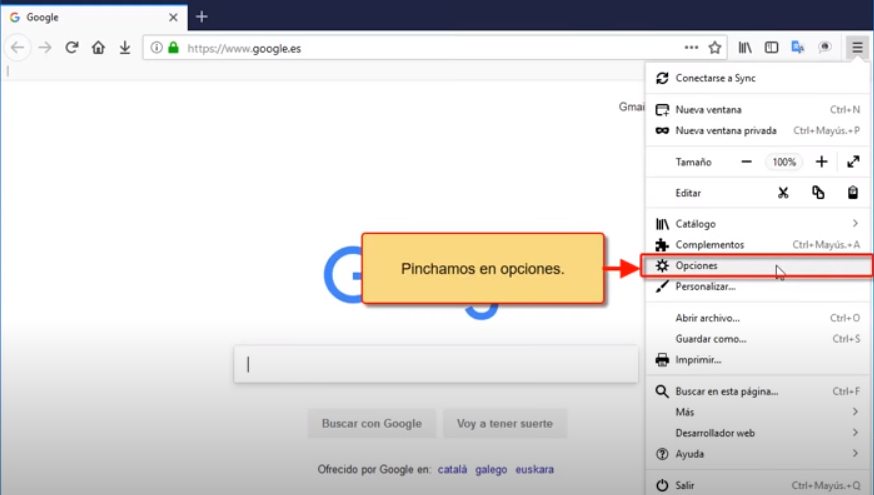Decrease zoom with the minus button
Viewport: 874px width, 495px height.
(746, 162)
